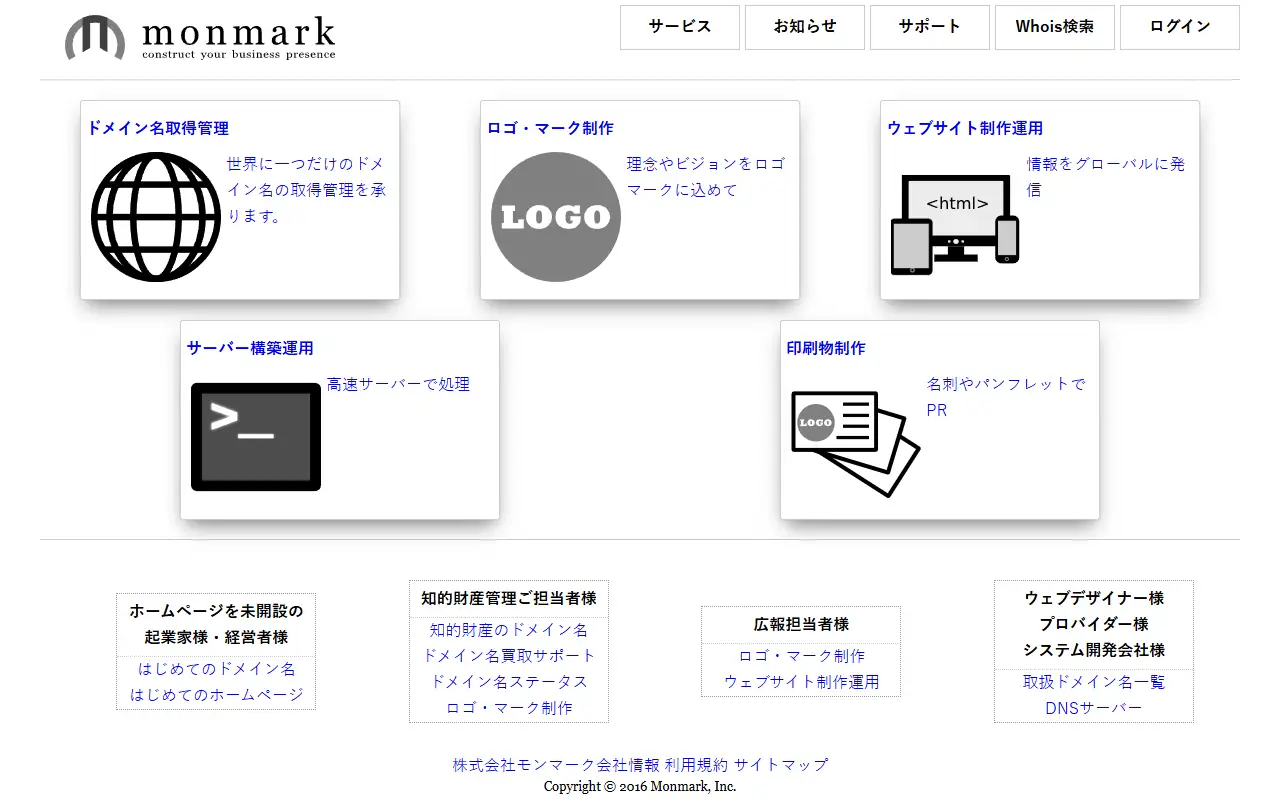The image size is (1280, 800).
Task: Click the 世界に一つだけのドメイン名 description text
Action: coord(306,190)
